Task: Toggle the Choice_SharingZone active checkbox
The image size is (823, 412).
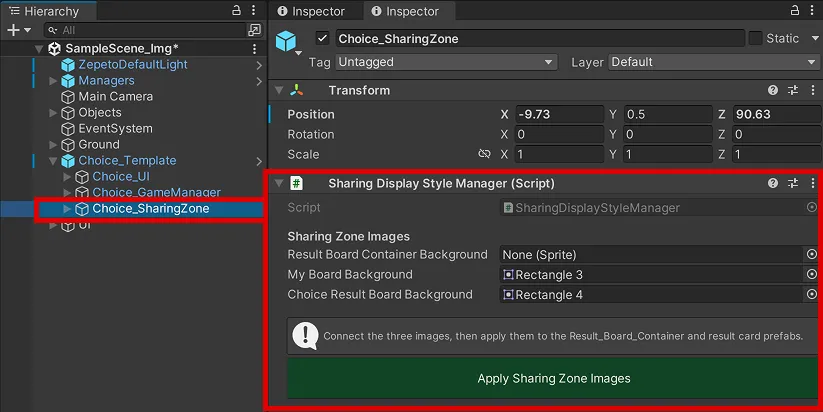Action: click(322, 38)
